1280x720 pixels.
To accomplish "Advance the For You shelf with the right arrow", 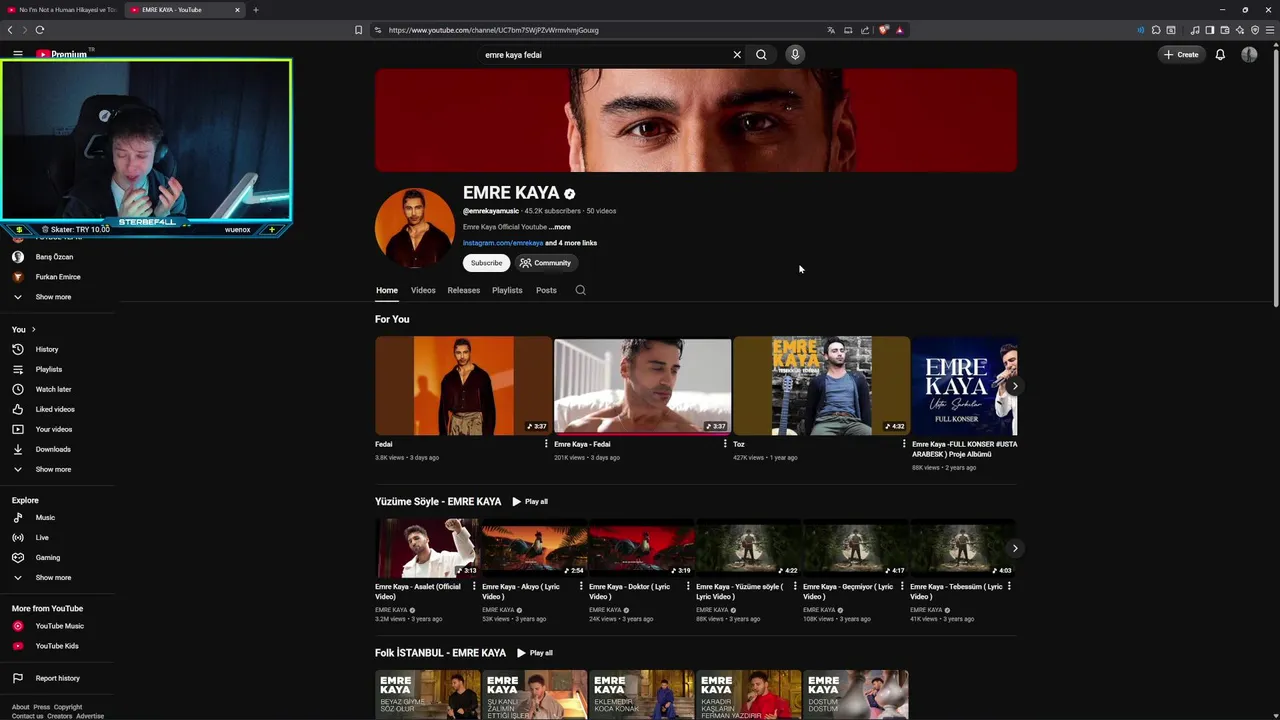I will pos(1015,386).
